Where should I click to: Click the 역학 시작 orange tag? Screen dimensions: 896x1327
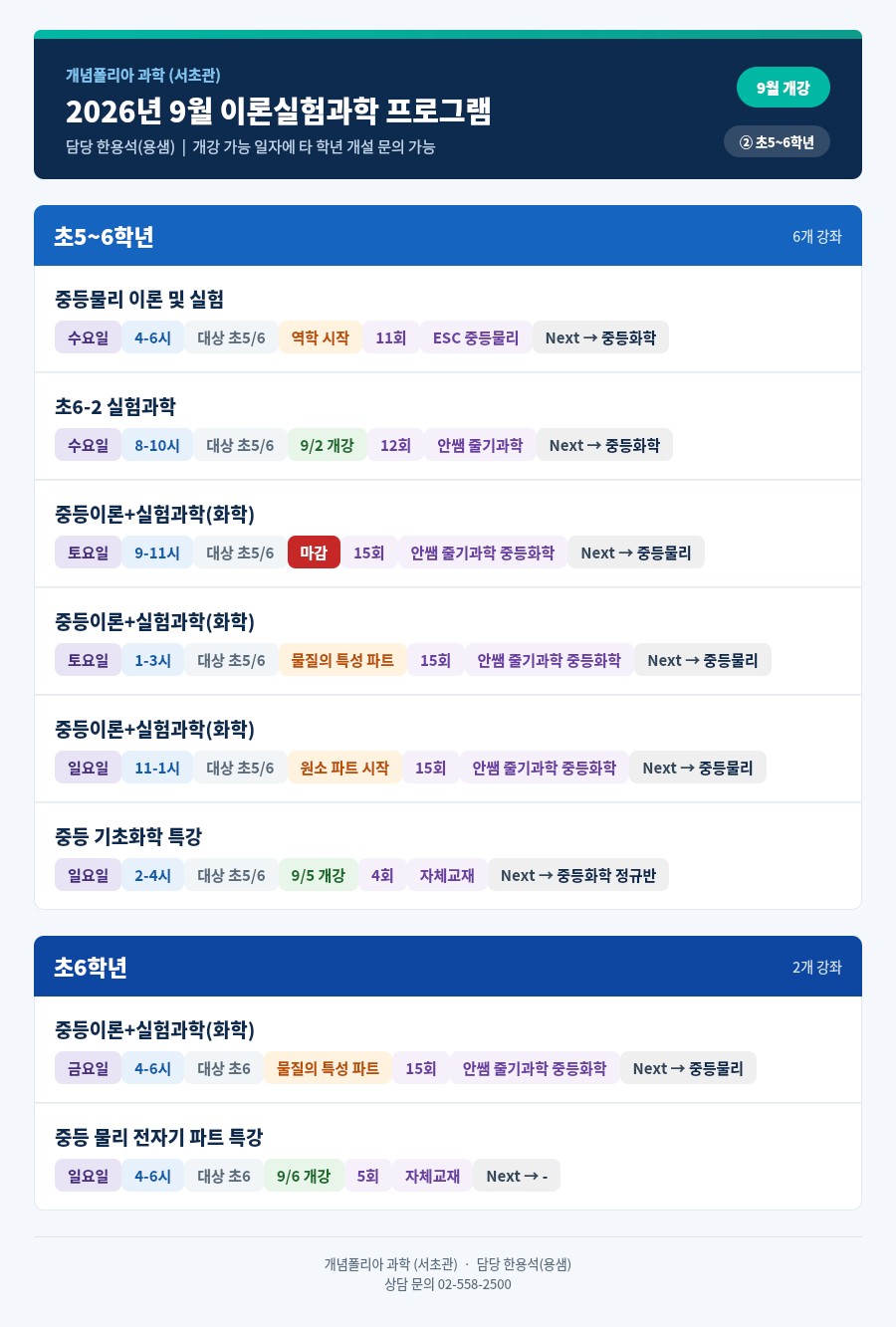[x=321, y=337]
